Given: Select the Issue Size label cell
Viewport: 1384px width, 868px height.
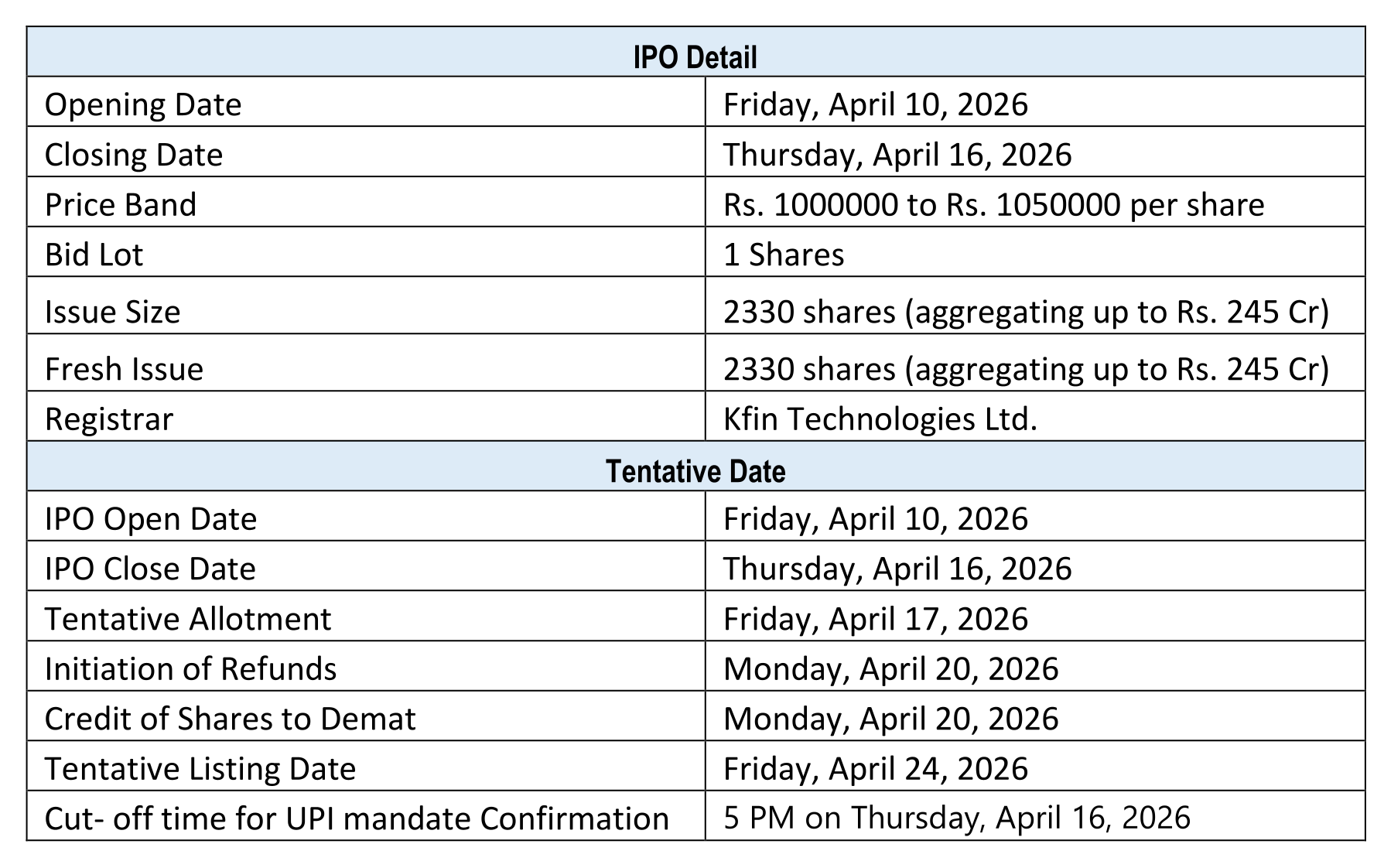Looking at the screenshot, I should (x=113, y=312).
